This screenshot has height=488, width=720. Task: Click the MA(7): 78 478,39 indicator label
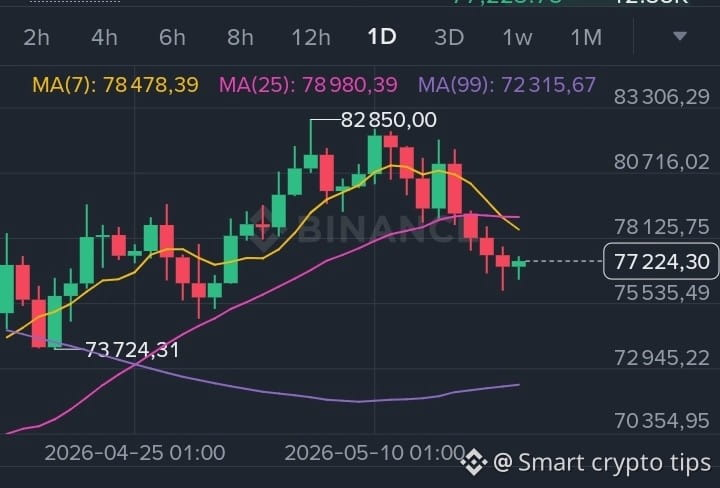(115, 85)
